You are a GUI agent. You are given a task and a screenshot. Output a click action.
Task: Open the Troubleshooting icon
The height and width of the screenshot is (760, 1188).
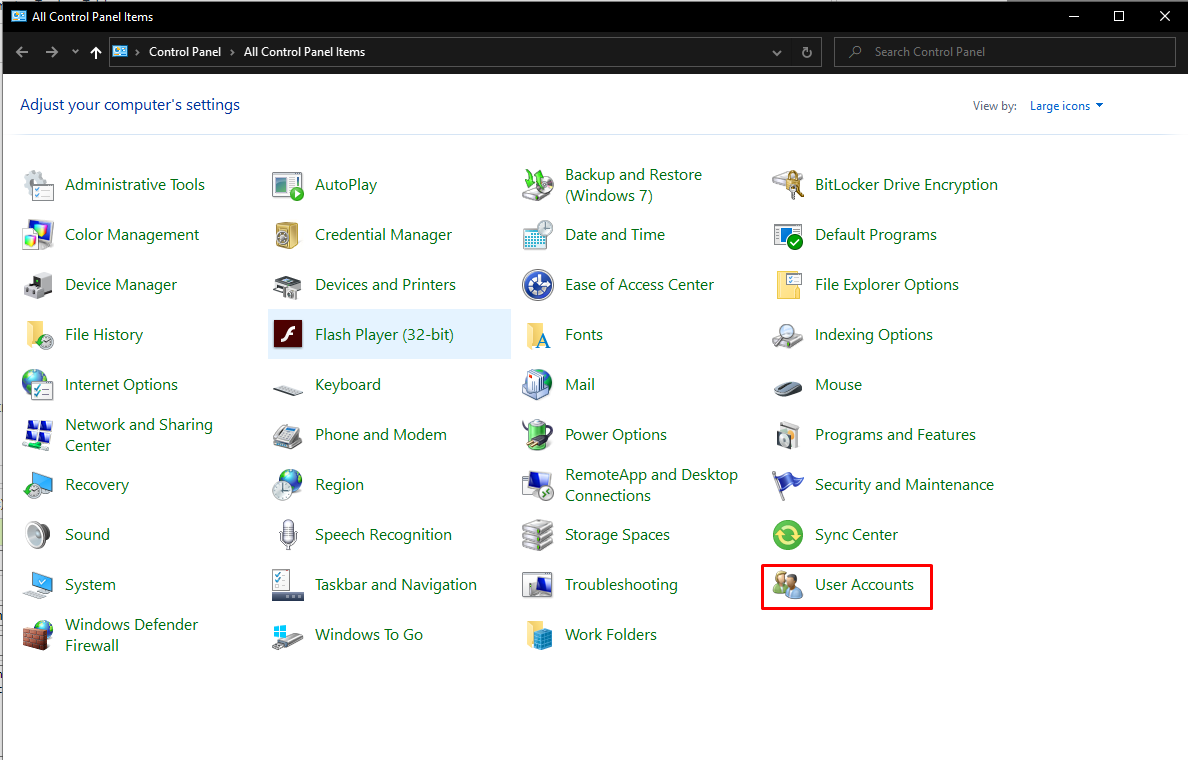point(538,586)
